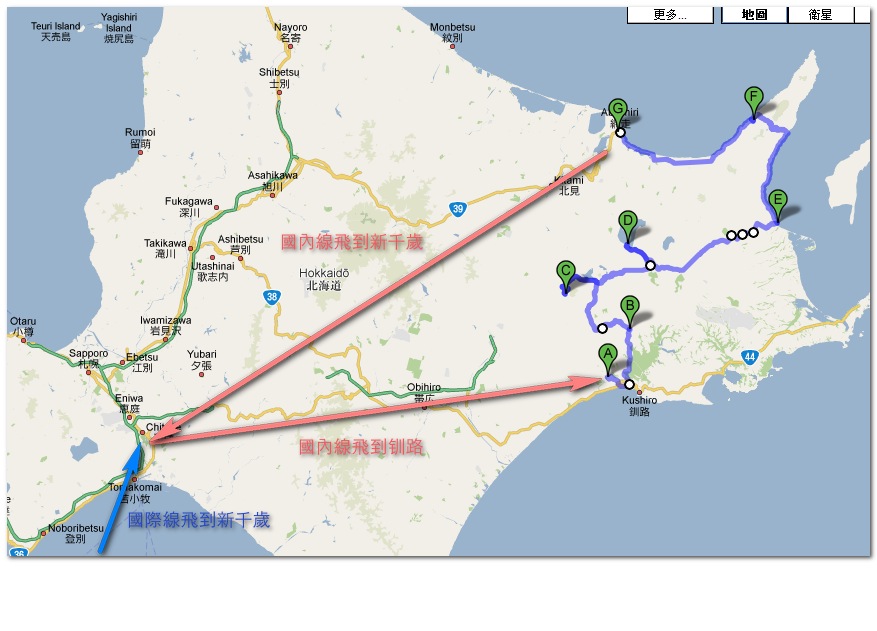This screenshot has width=877, height=631.
Task: Select green map marker B
Action: [x=630, y=310]
